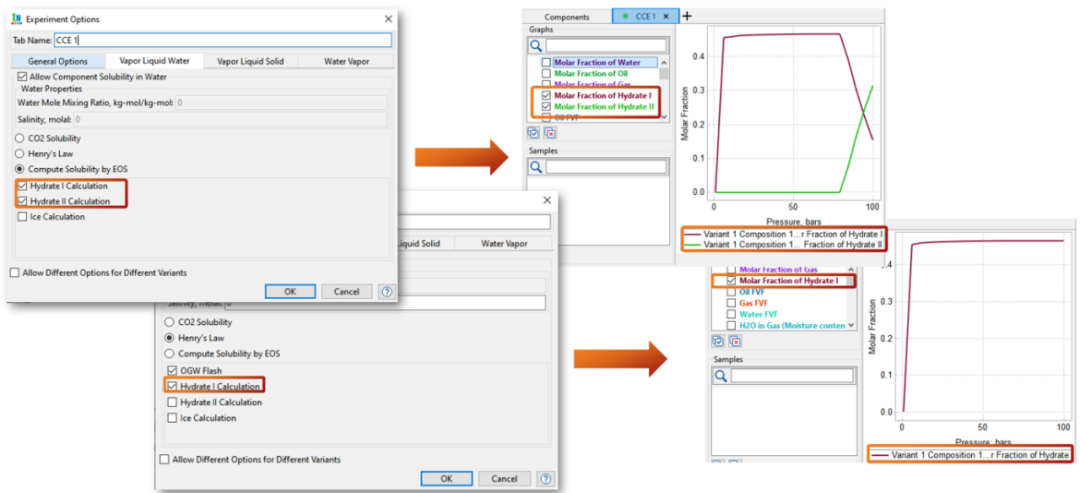Open the General Options tab in CCE 1 dialog
This screenshot has height=493, width=1080.
coord(58,61)
